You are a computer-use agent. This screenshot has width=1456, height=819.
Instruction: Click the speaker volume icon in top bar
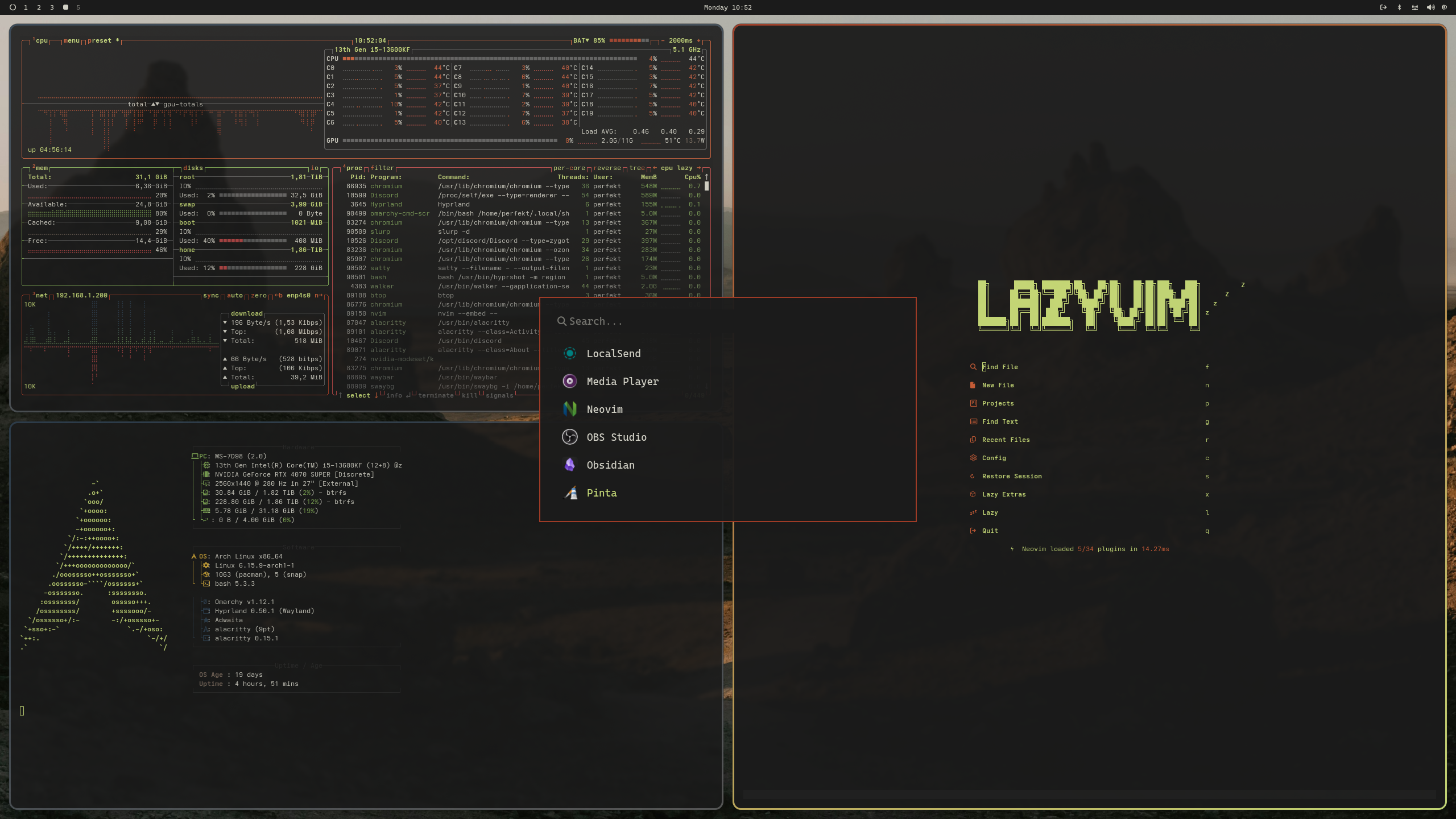pos(1430,7)
